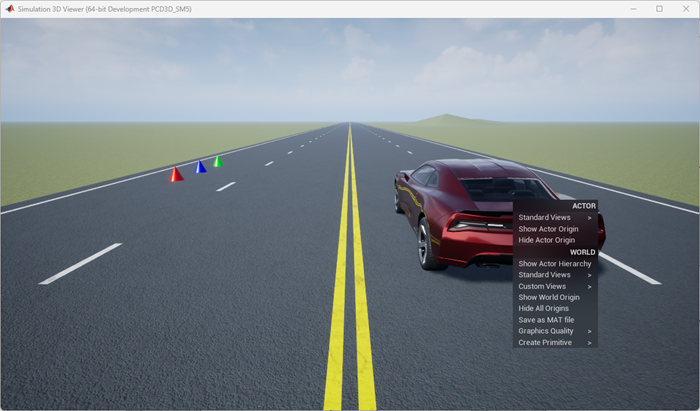This screenshot has width=700, height=411.
Task: Minimize the Simulation 3D Viewer window
Action: click(633, 9)
